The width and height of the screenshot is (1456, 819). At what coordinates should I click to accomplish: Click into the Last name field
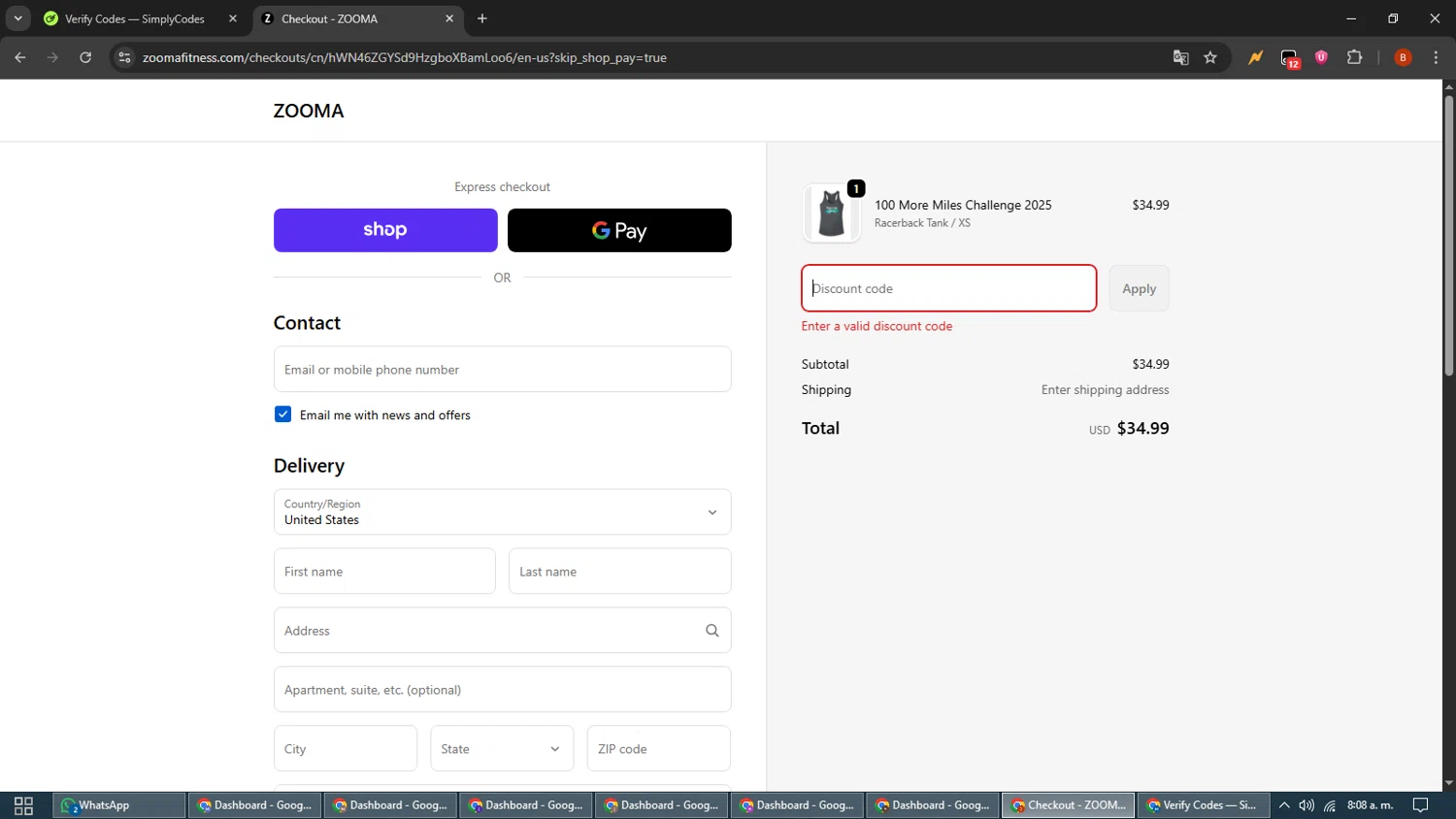point(620,572)
